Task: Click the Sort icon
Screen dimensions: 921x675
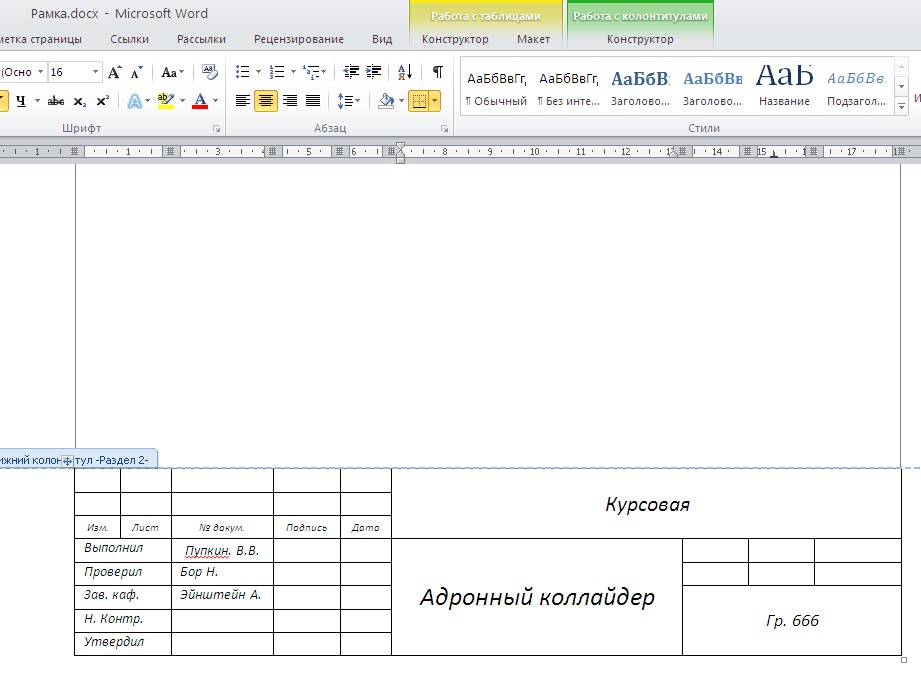Action: click(404, 72)
